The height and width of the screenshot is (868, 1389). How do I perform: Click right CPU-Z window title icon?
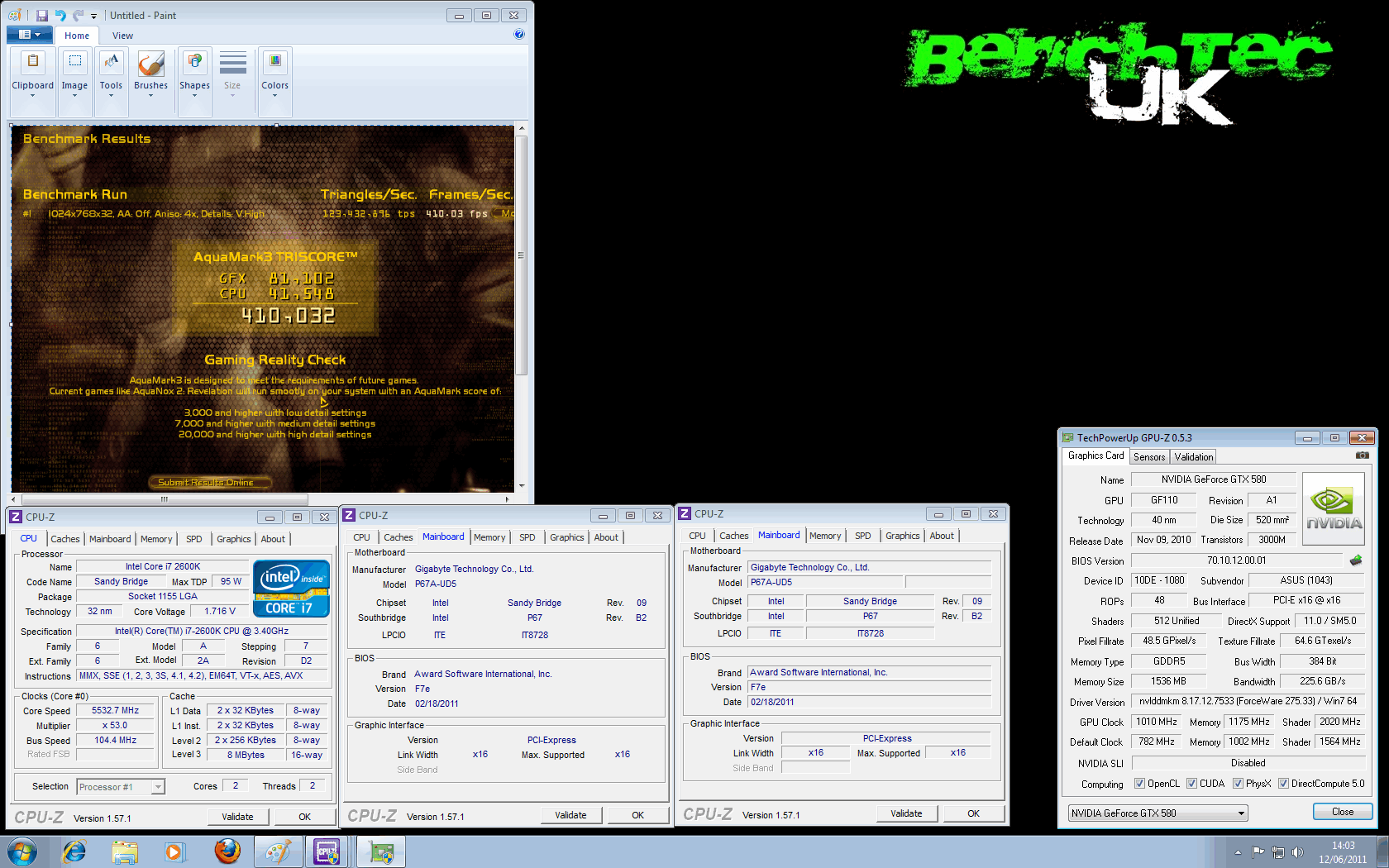pyautogui.click(x=685, y=513)
